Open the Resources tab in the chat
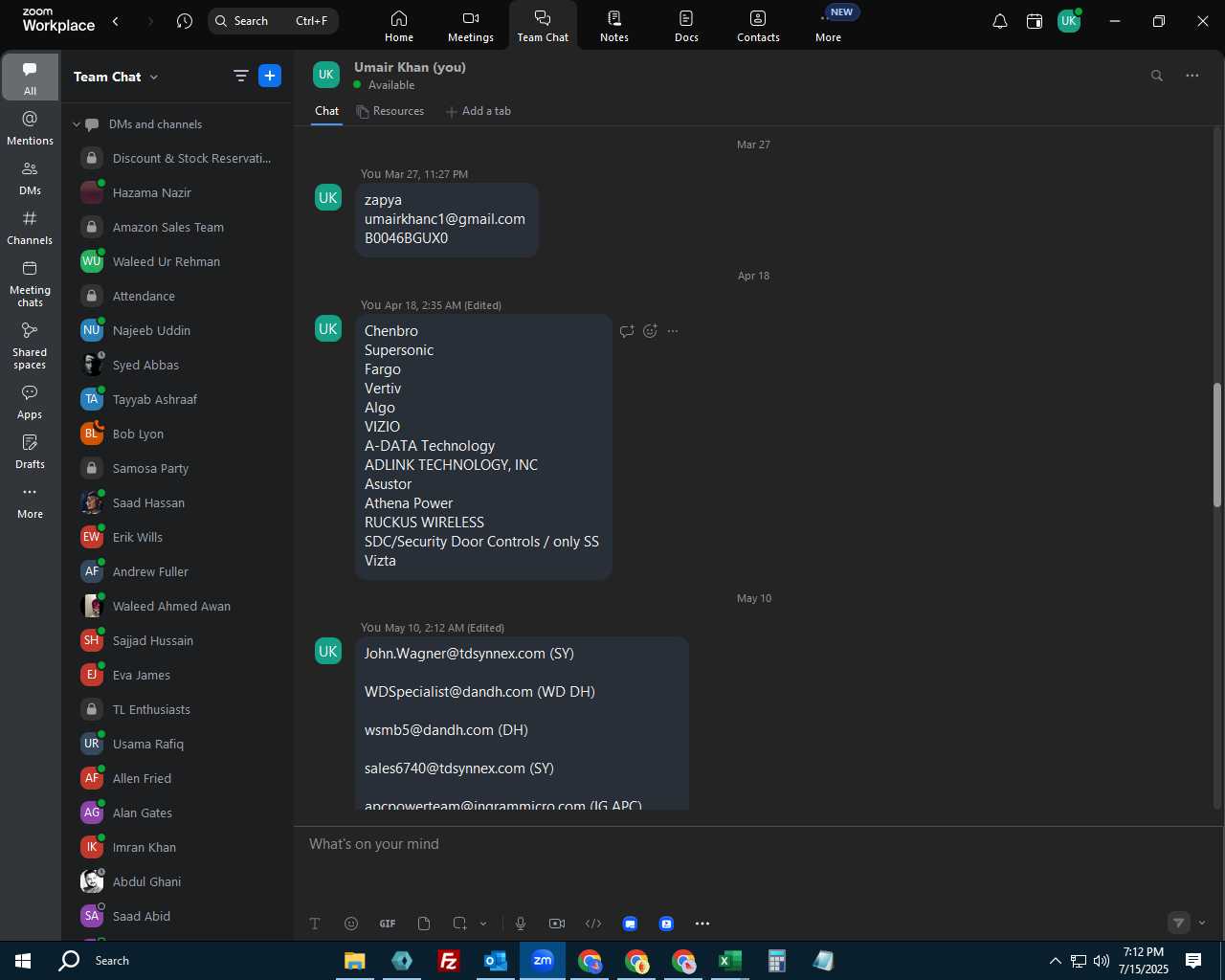The image size is (1225, 980). (x=390, y=111)
